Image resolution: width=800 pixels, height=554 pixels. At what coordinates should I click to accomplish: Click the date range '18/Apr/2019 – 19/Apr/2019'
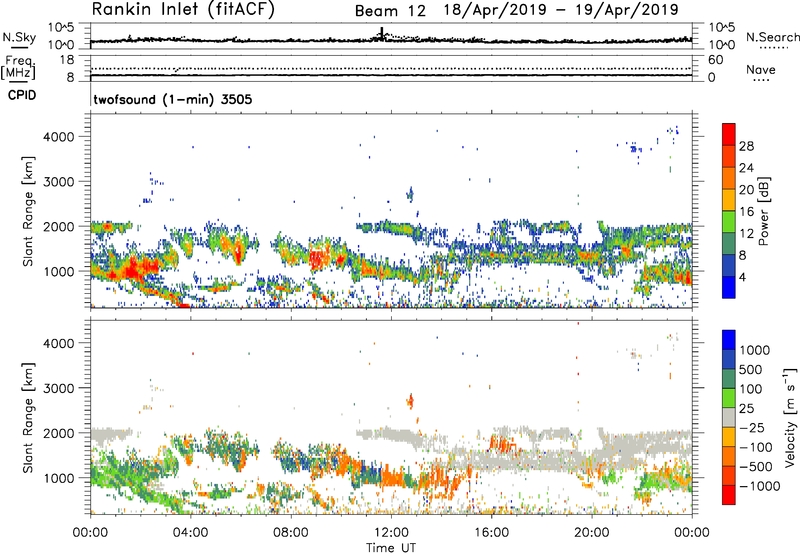tap(561, 10)
